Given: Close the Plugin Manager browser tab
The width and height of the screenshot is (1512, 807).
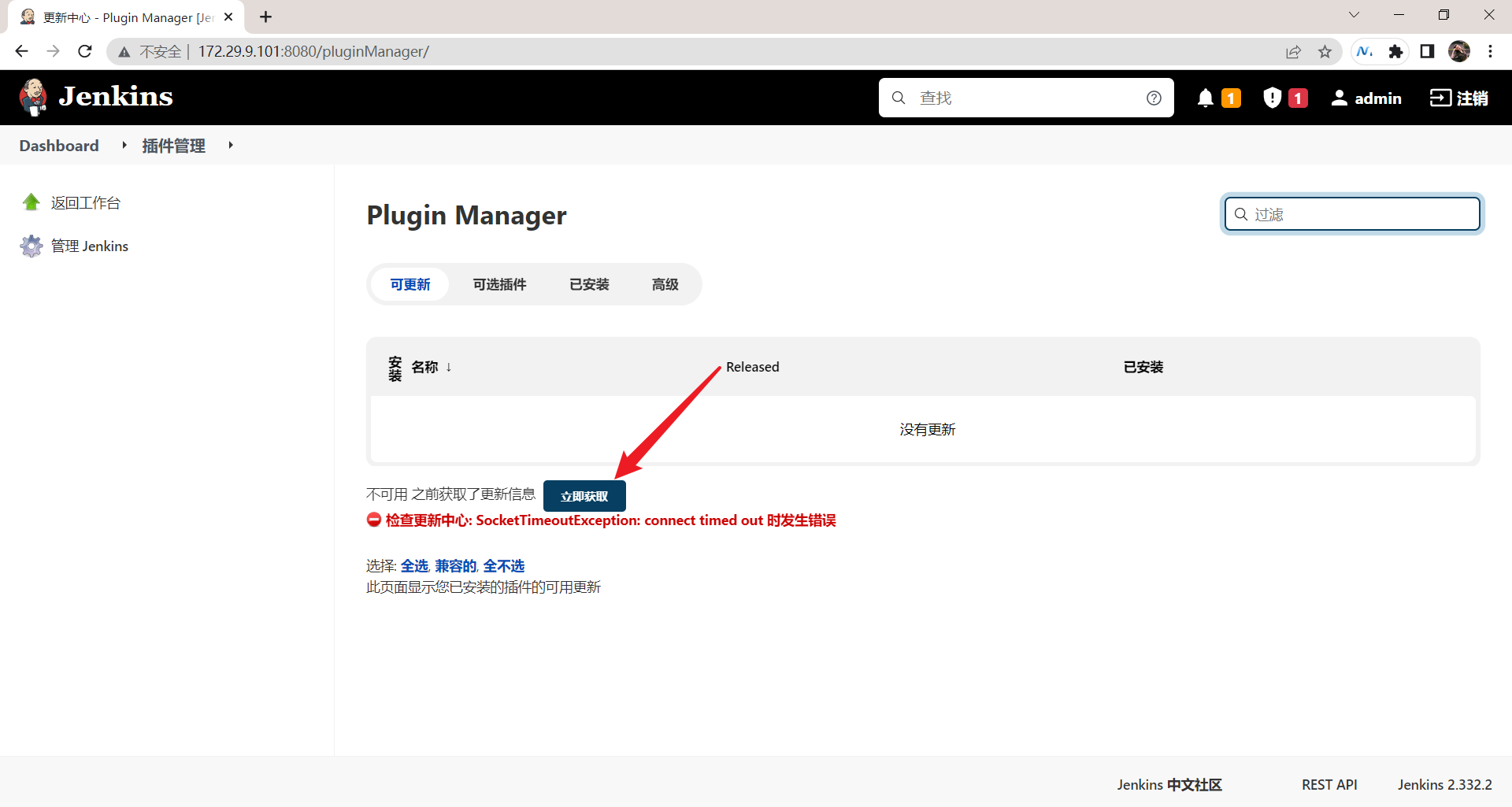Looking at the screenshot, I should click(228, 17).
